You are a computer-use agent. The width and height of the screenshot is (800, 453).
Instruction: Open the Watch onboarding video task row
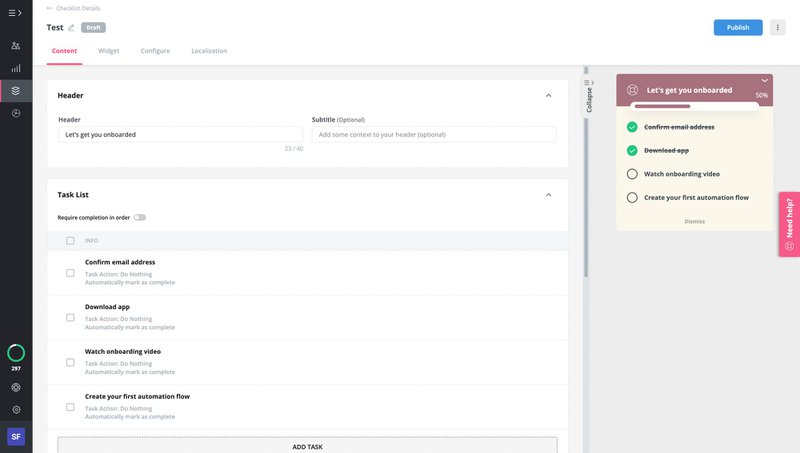pyautogui.click(x=308, y=363)
